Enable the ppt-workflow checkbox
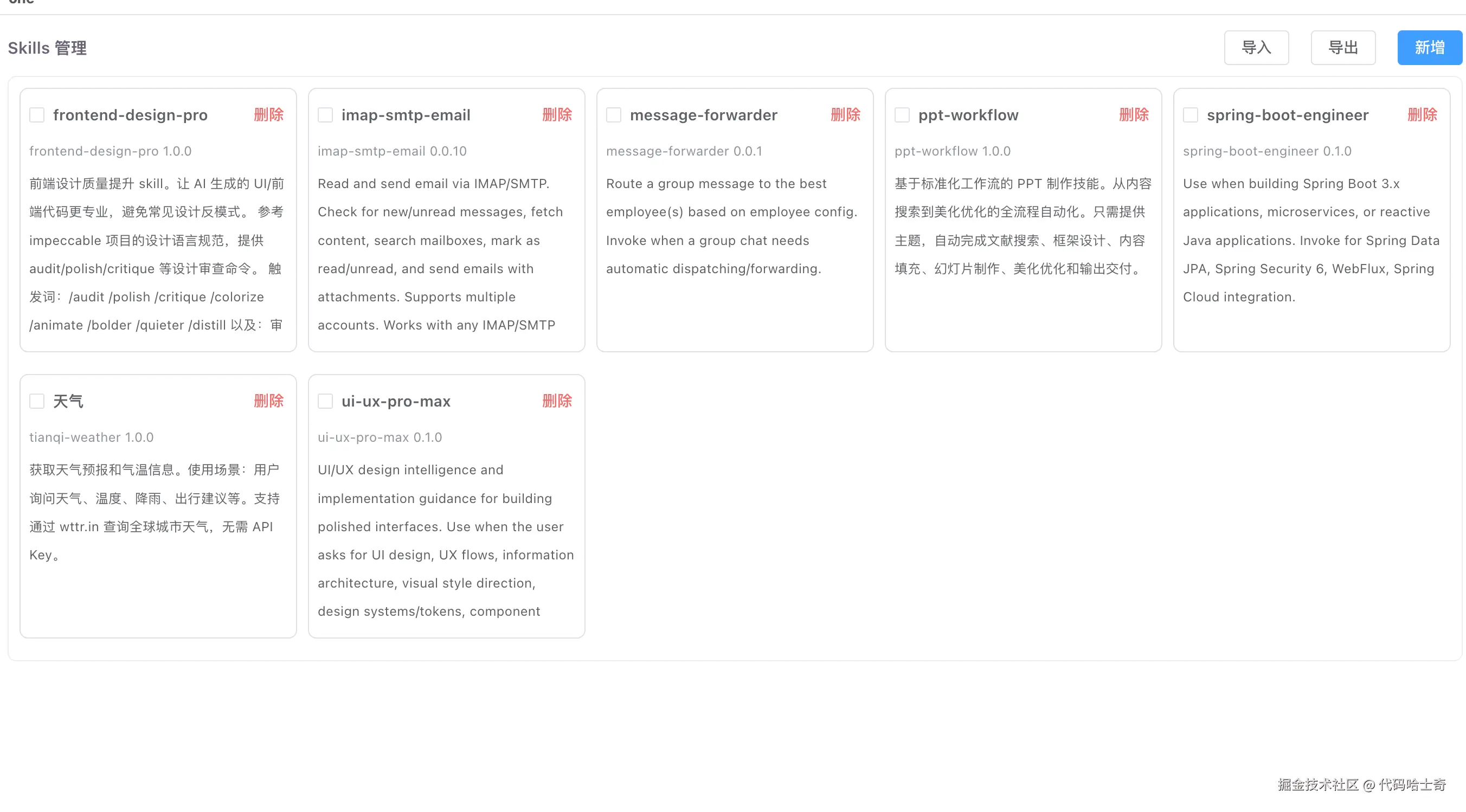1466x812 pixels. pos(902,115)
